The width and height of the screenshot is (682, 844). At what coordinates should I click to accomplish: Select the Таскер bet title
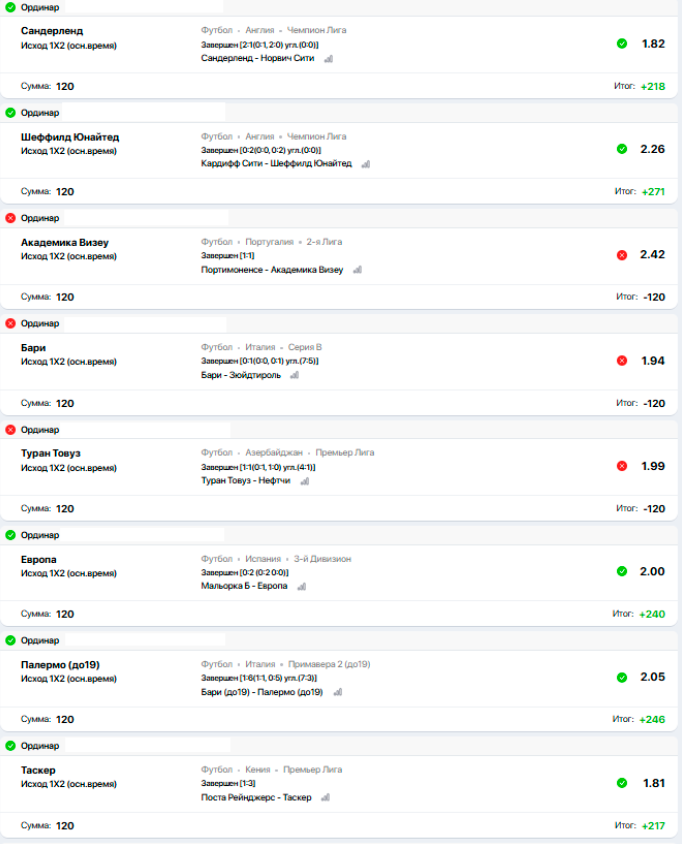coord(38,770)
